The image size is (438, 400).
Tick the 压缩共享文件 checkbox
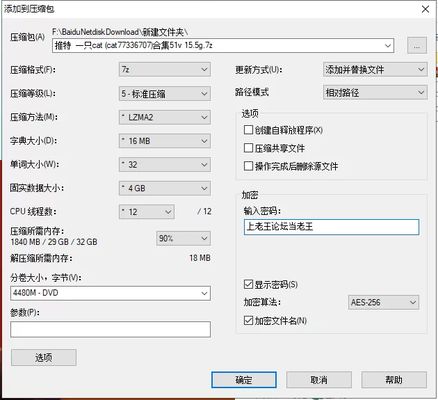(248, 148)
